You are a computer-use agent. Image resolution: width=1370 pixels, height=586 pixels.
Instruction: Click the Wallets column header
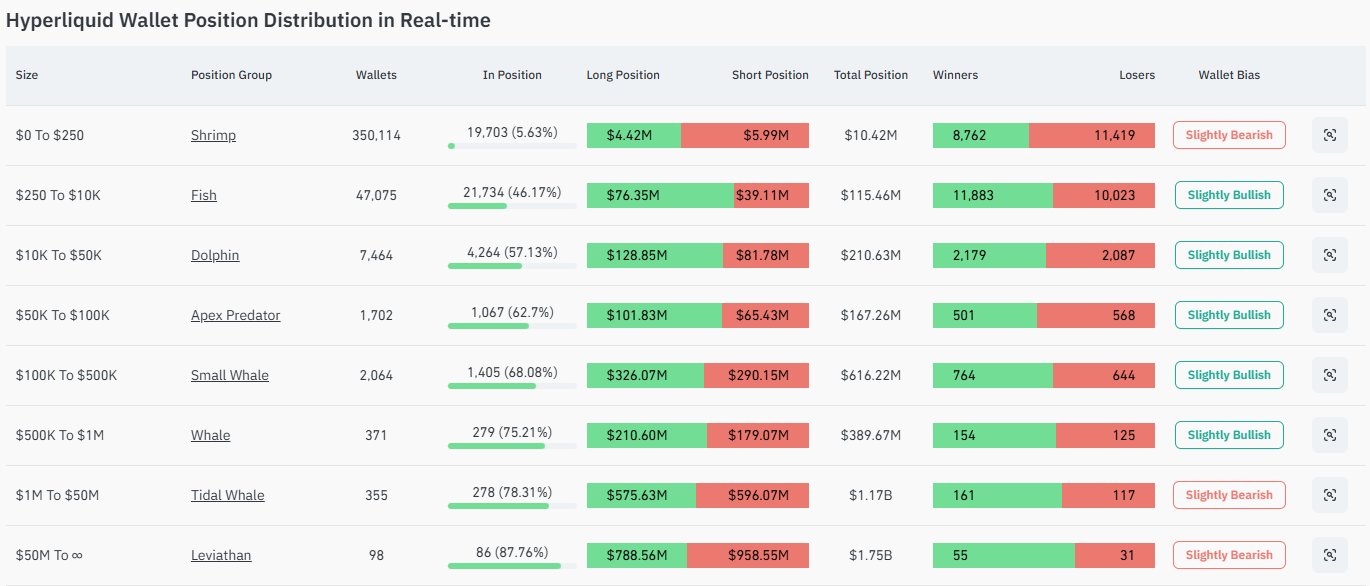click(x=376, y=75)
